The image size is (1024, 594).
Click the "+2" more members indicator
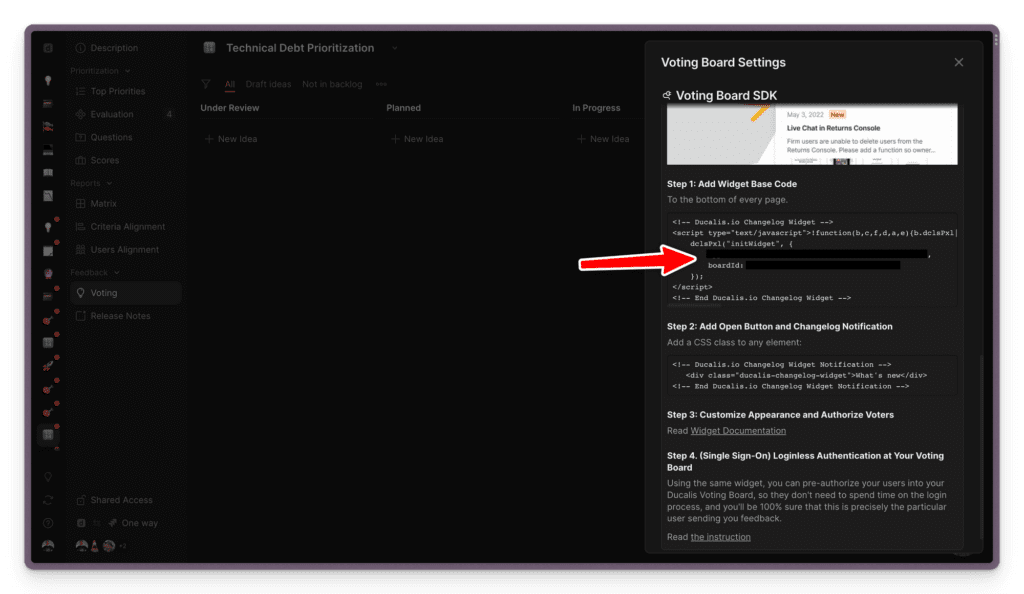pos(122,546)
